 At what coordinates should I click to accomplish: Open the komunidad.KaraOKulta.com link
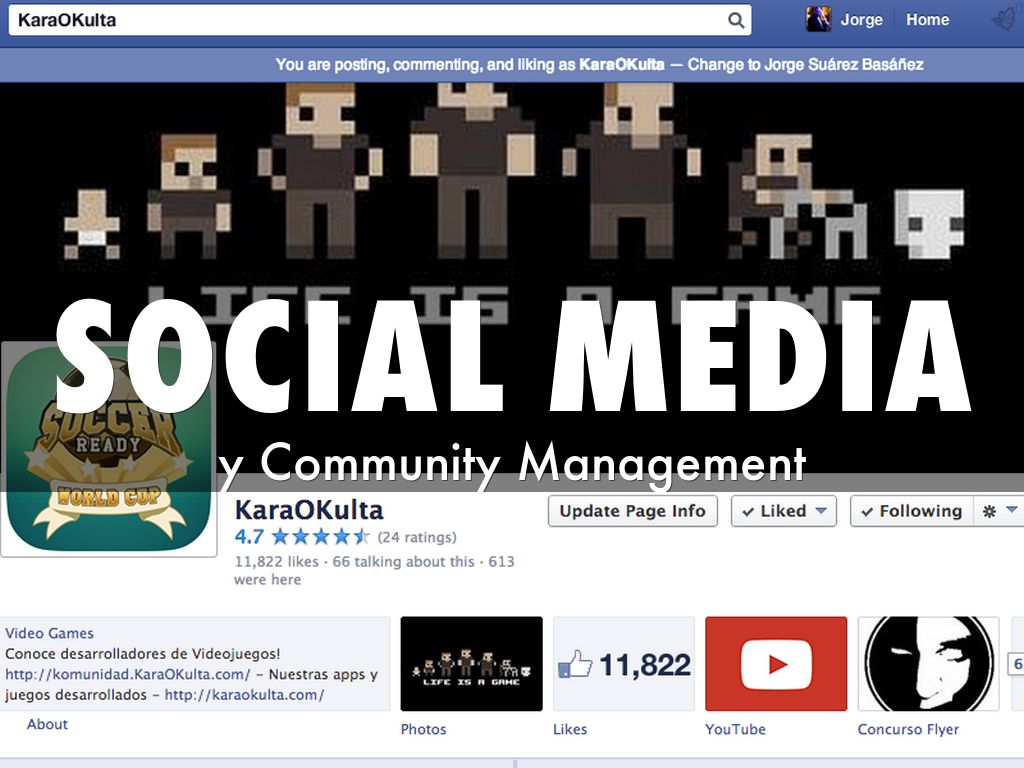pyautogui.click(x=127, y=675)
